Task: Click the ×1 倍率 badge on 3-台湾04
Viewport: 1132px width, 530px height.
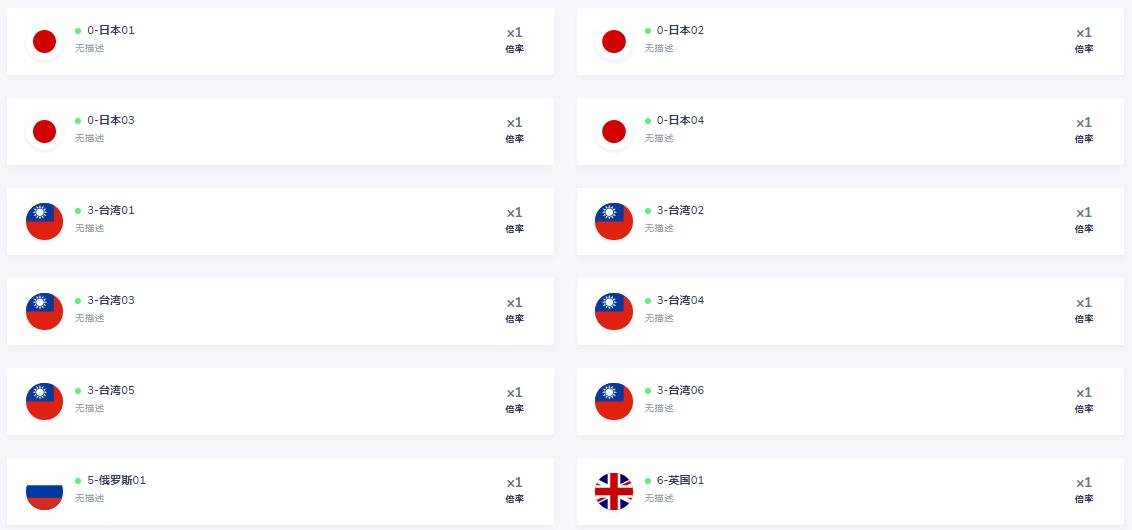Action: (x=1084, y=310)
